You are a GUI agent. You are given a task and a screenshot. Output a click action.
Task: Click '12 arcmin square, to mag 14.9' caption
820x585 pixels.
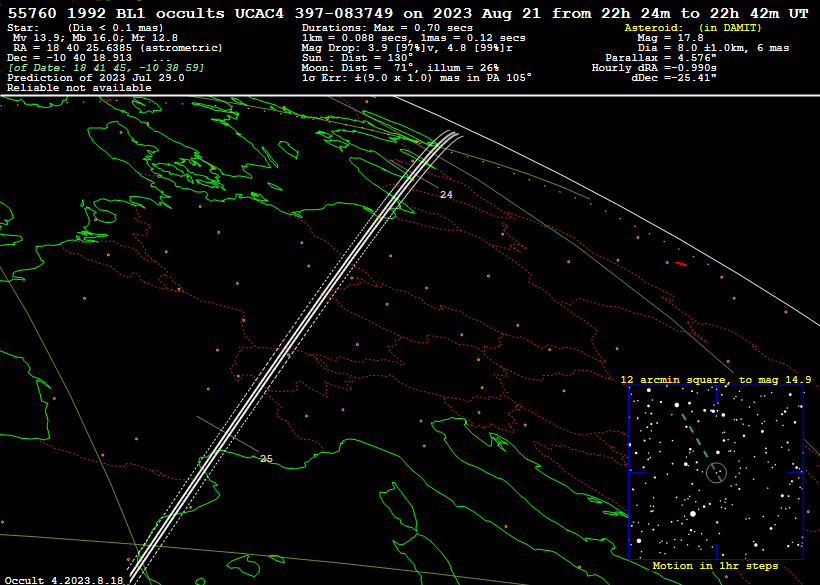(x=716, y=380)
